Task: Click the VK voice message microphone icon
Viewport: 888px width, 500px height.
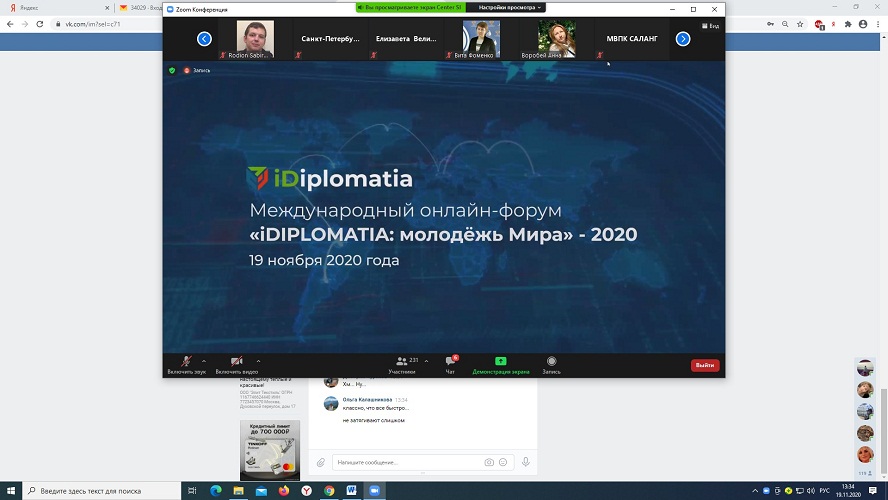Action: 525,462
